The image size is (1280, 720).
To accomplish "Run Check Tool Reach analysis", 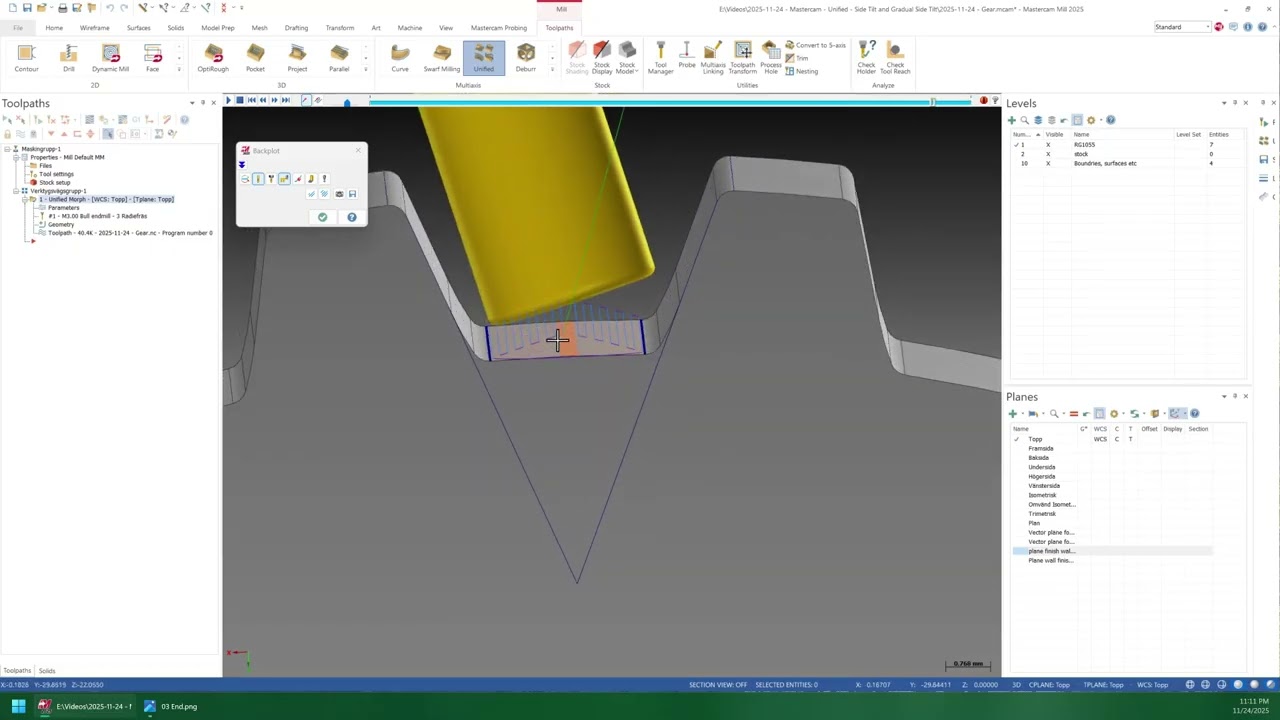I will (x=895, y=58).
